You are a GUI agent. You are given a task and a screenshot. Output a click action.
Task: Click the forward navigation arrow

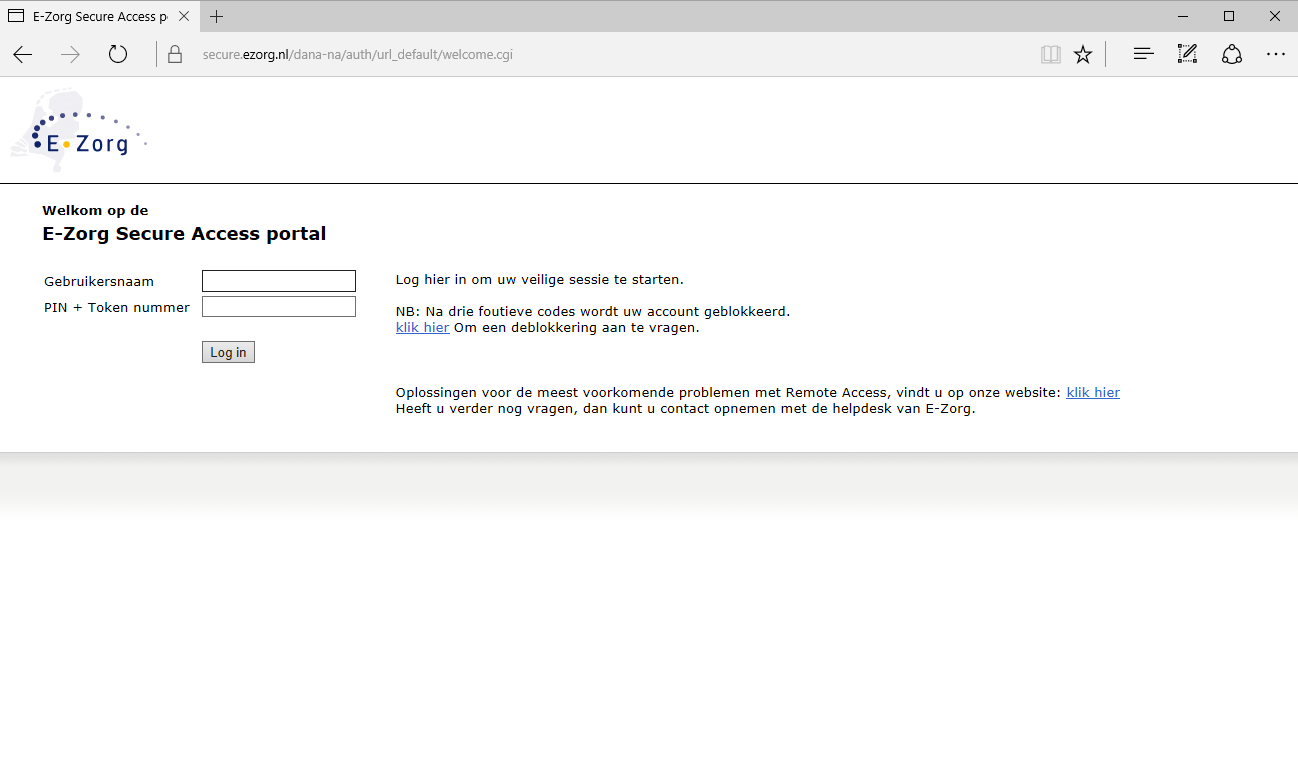70,54
